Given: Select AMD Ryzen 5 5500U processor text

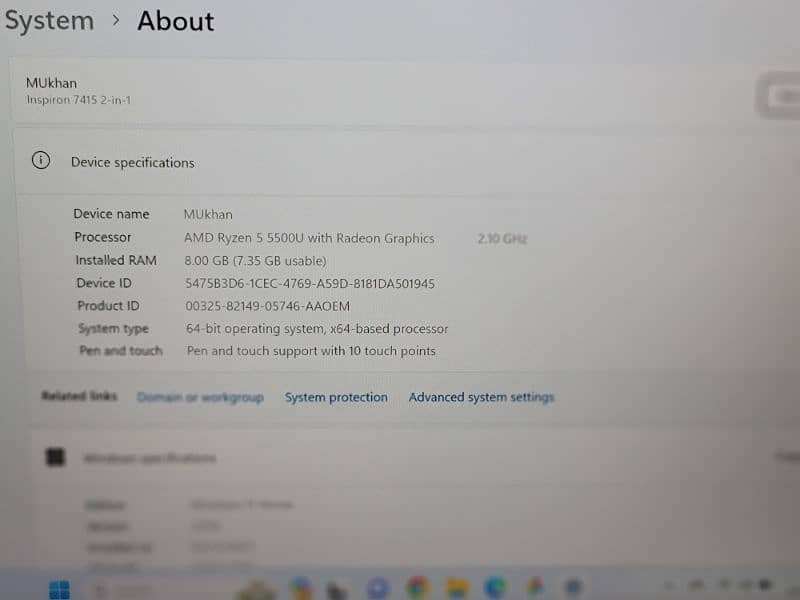Looking at the screenshot, I should [x=309, y=238].
